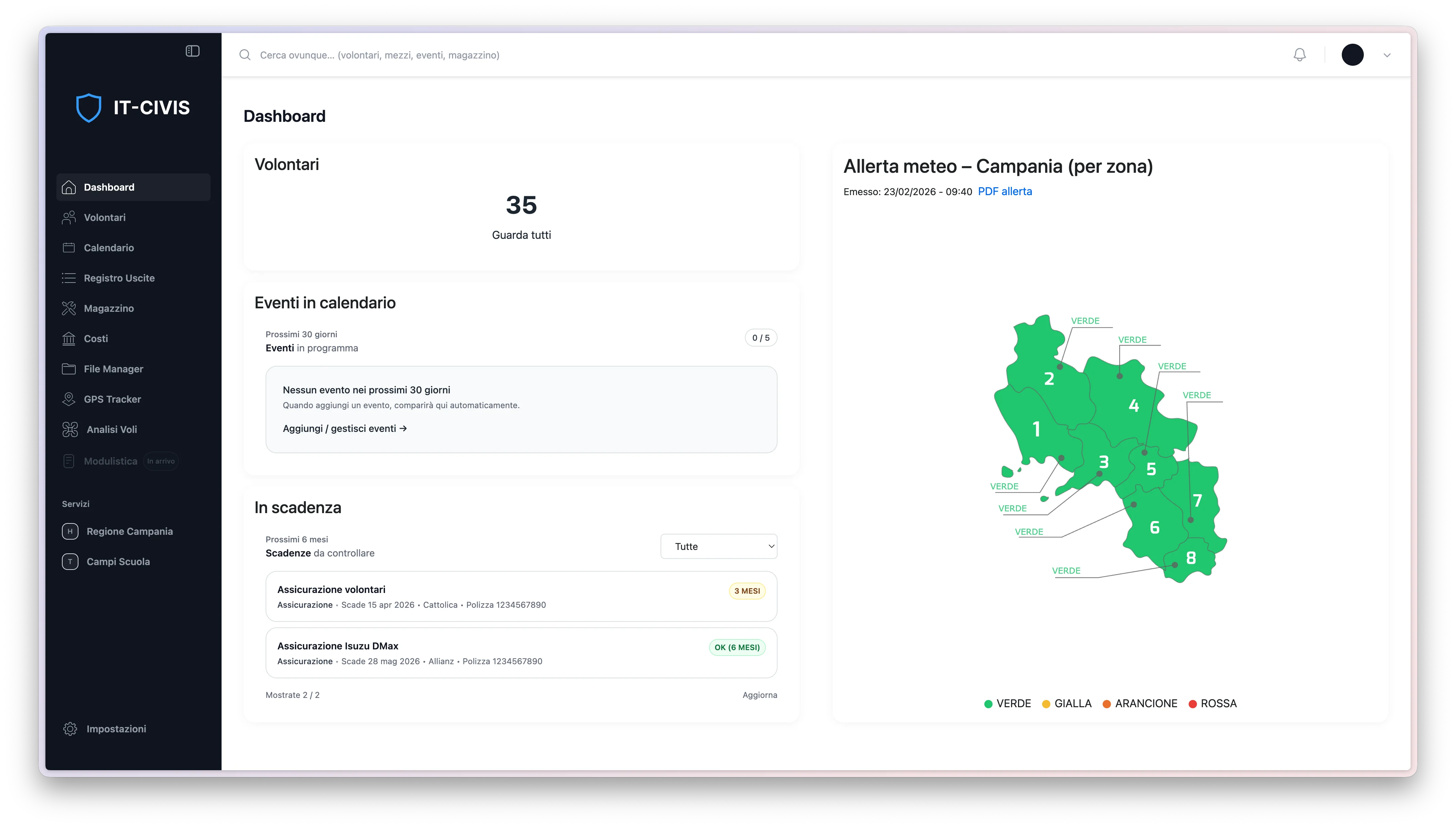Click the Emesso: 23/02/2026 - 09:40 text
This screenshot has width=1456, height=828.
click(907, 192)
